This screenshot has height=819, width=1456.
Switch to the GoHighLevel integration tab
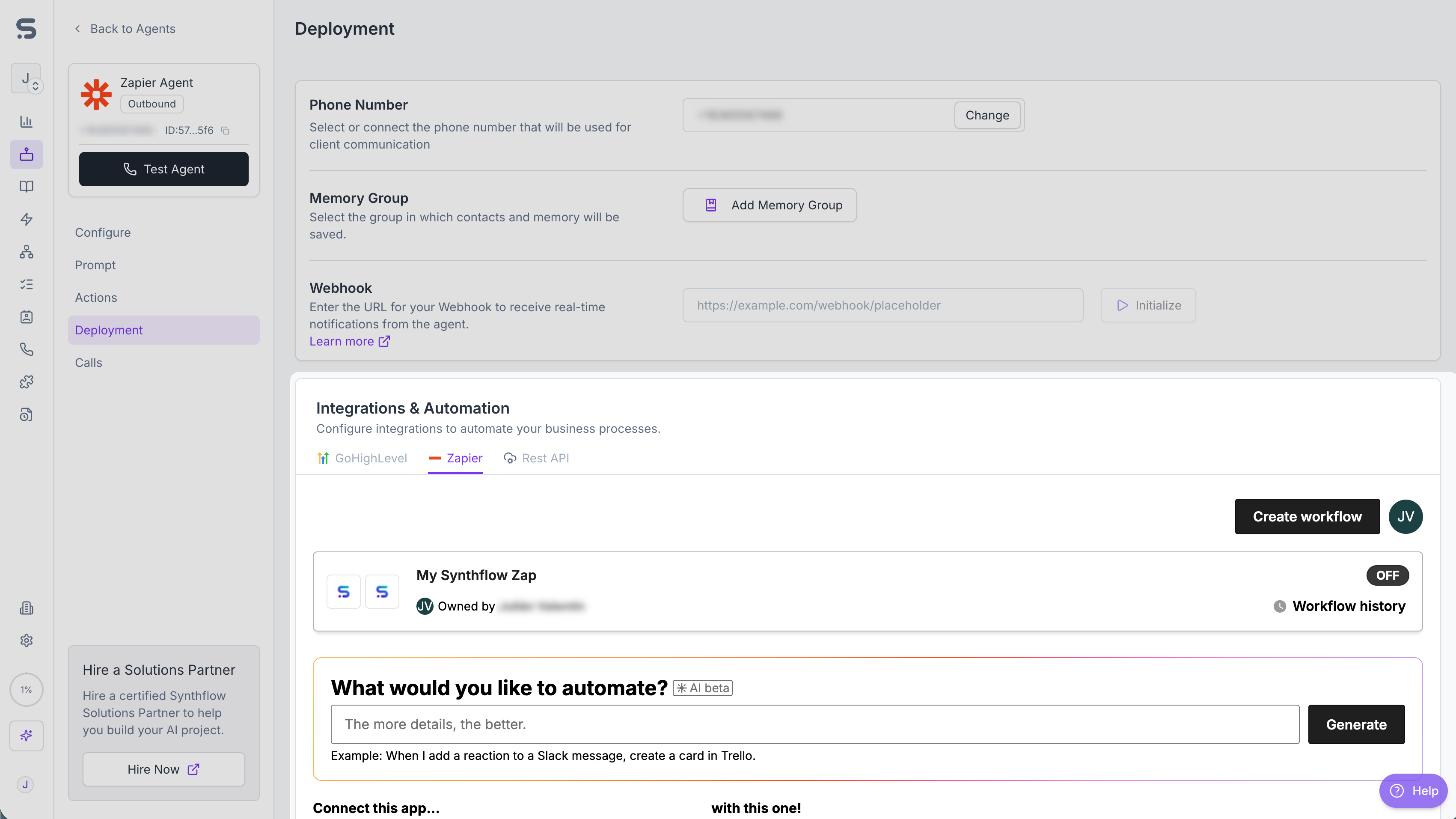click(x=362, y=459)
